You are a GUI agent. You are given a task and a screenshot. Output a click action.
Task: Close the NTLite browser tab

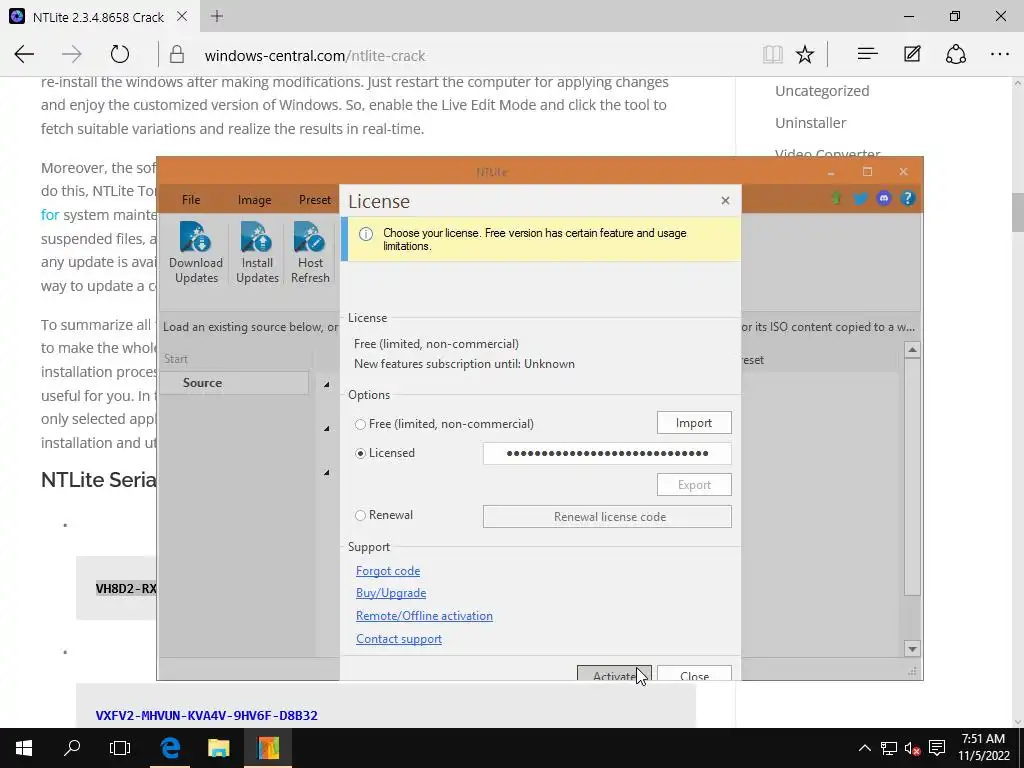(x=182, y=16)
